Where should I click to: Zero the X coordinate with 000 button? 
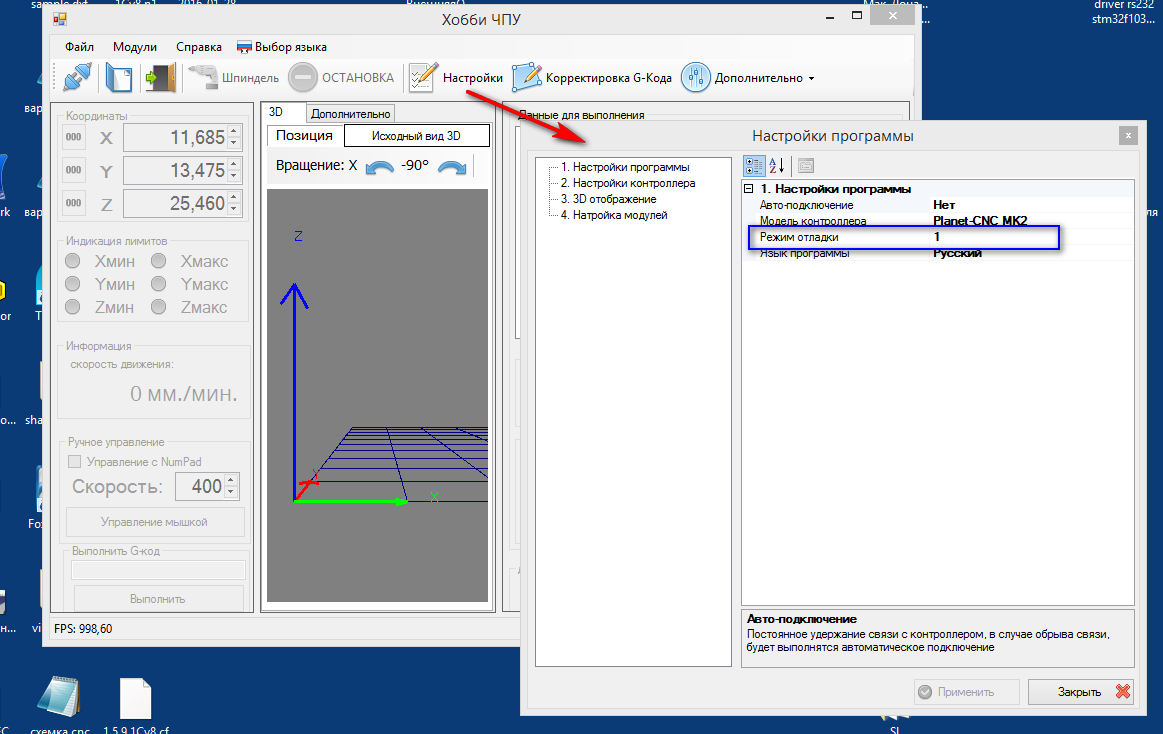(x=73, y=137)
